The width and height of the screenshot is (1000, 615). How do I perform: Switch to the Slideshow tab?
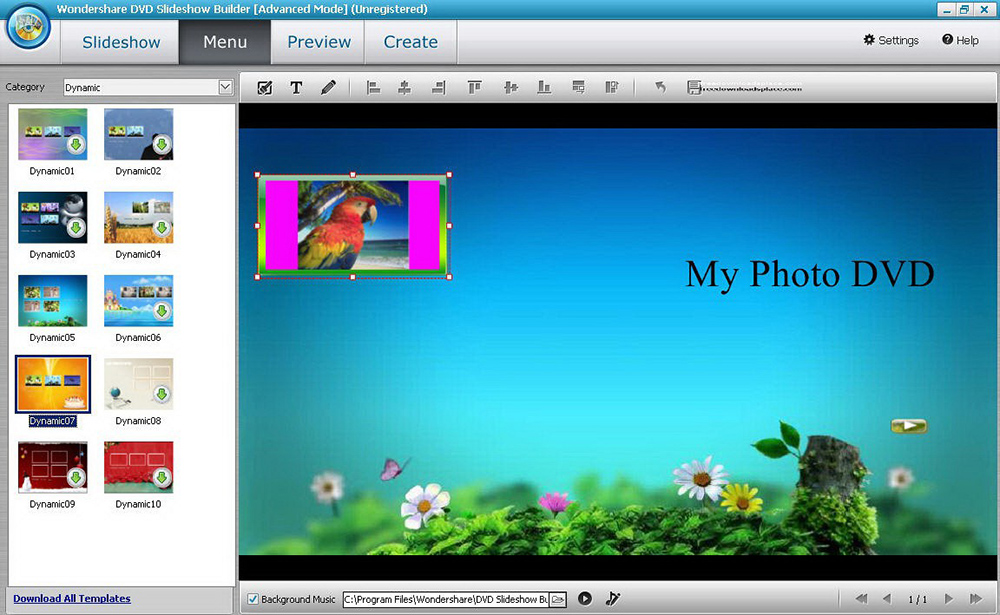pos(121,42)
